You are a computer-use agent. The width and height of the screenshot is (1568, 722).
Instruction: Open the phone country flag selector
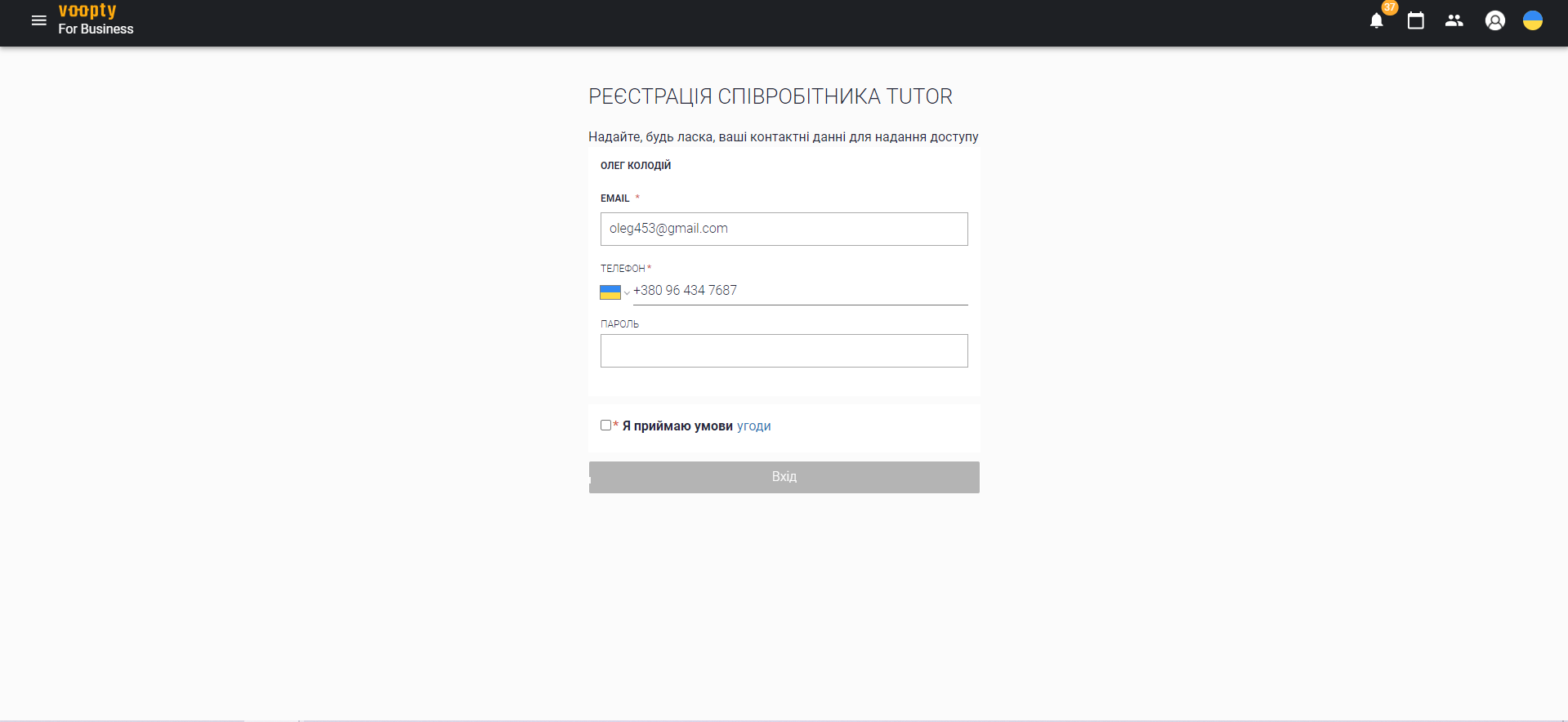(610, 292)
